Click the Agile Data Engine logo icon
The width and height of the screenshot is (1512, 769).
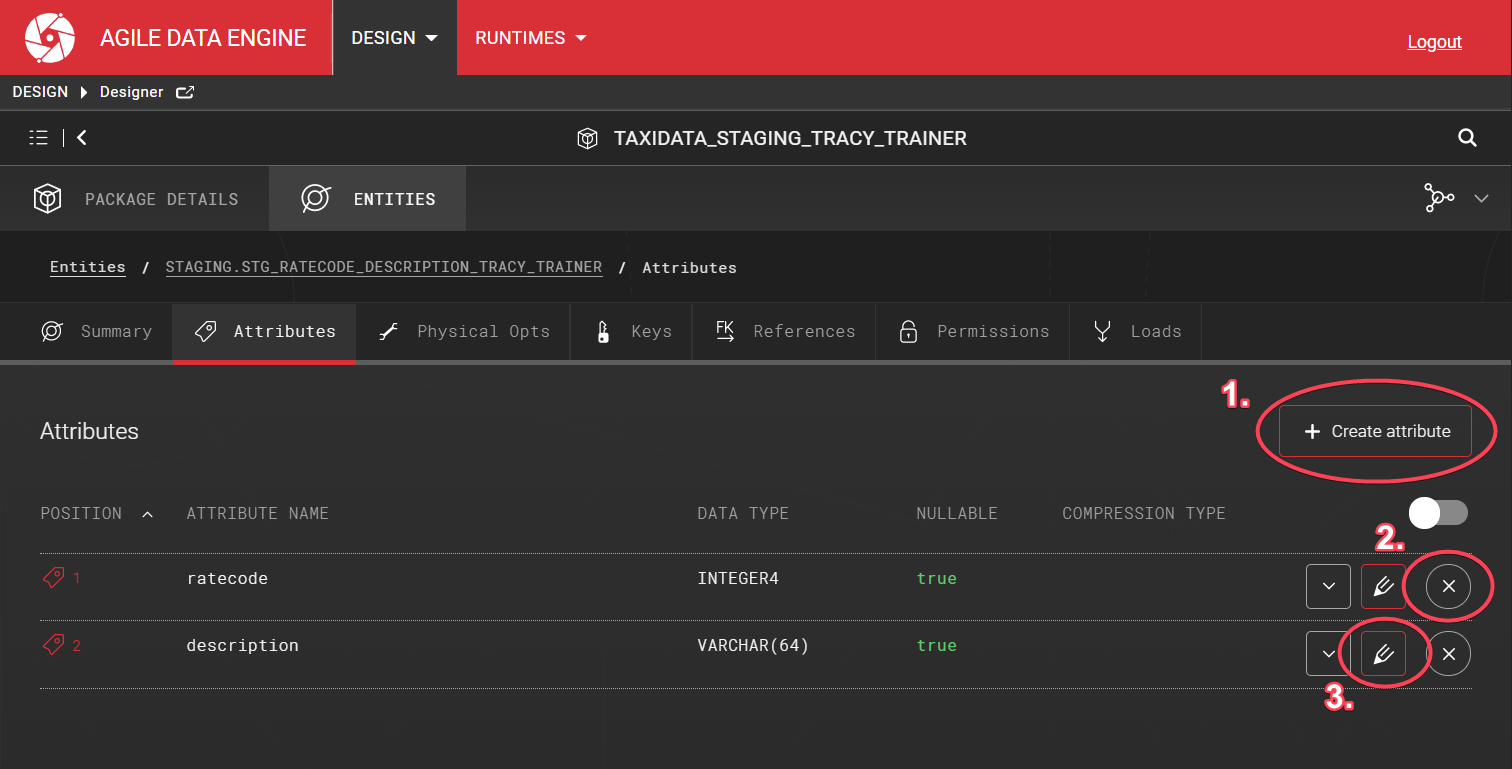click(50, 38)
